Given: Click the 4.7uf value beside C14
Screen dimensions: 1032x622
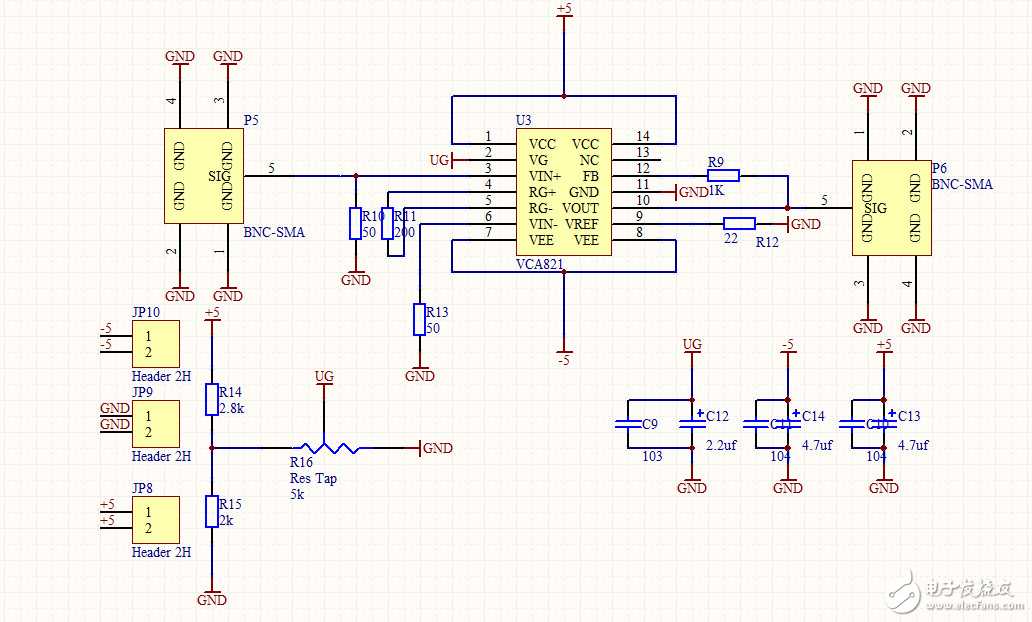Looking at the screenshot, I should click(x=817, y=445).
